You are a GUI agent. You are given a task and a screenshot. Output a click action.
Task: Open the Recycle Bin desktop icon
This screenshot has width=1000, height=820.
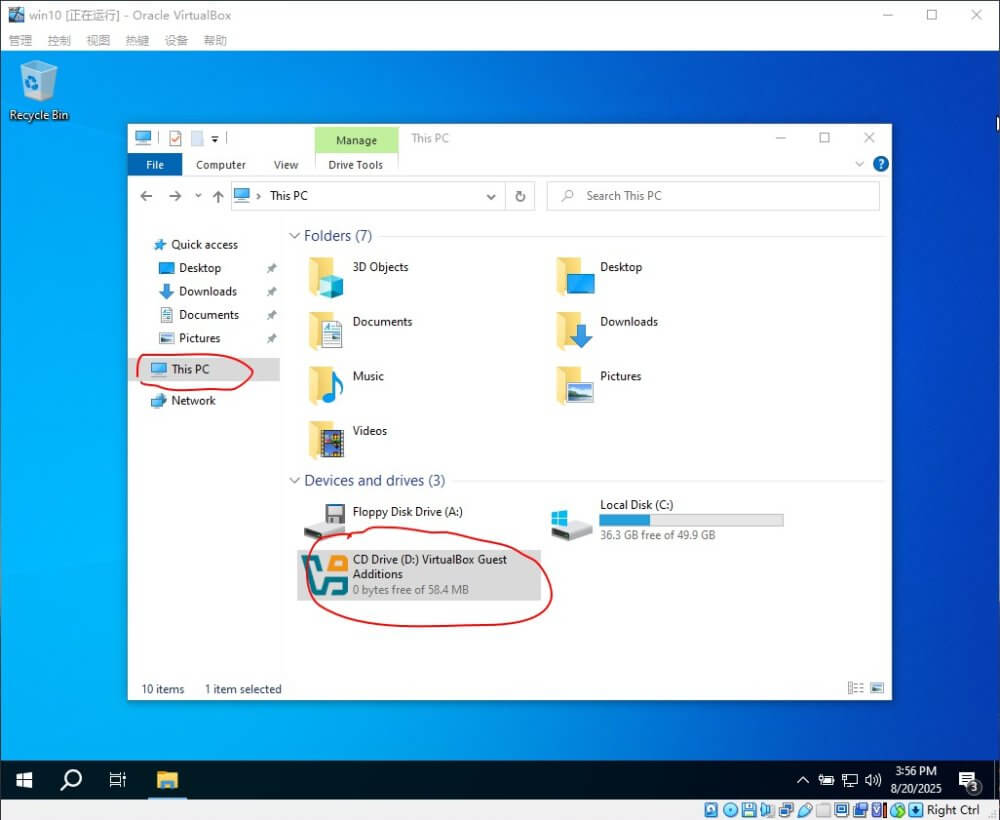38,90
